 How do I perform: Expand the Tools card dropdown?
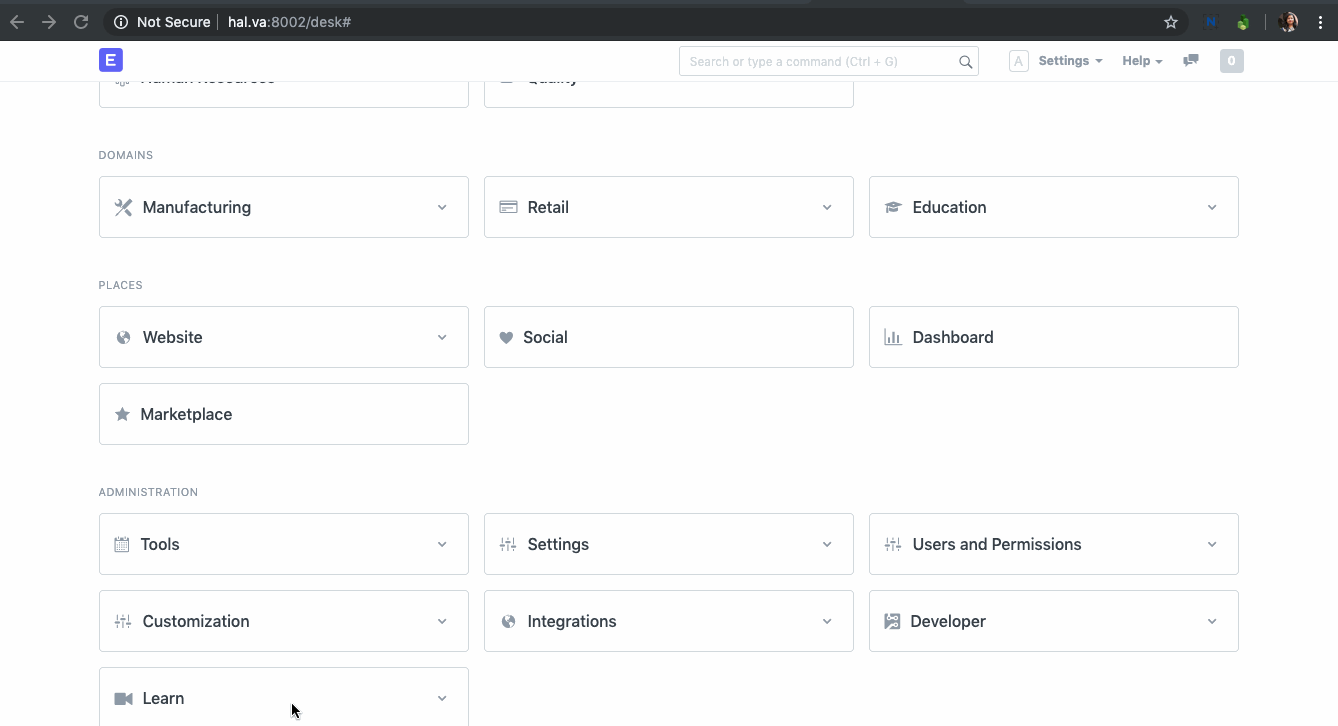pos(442,544)
